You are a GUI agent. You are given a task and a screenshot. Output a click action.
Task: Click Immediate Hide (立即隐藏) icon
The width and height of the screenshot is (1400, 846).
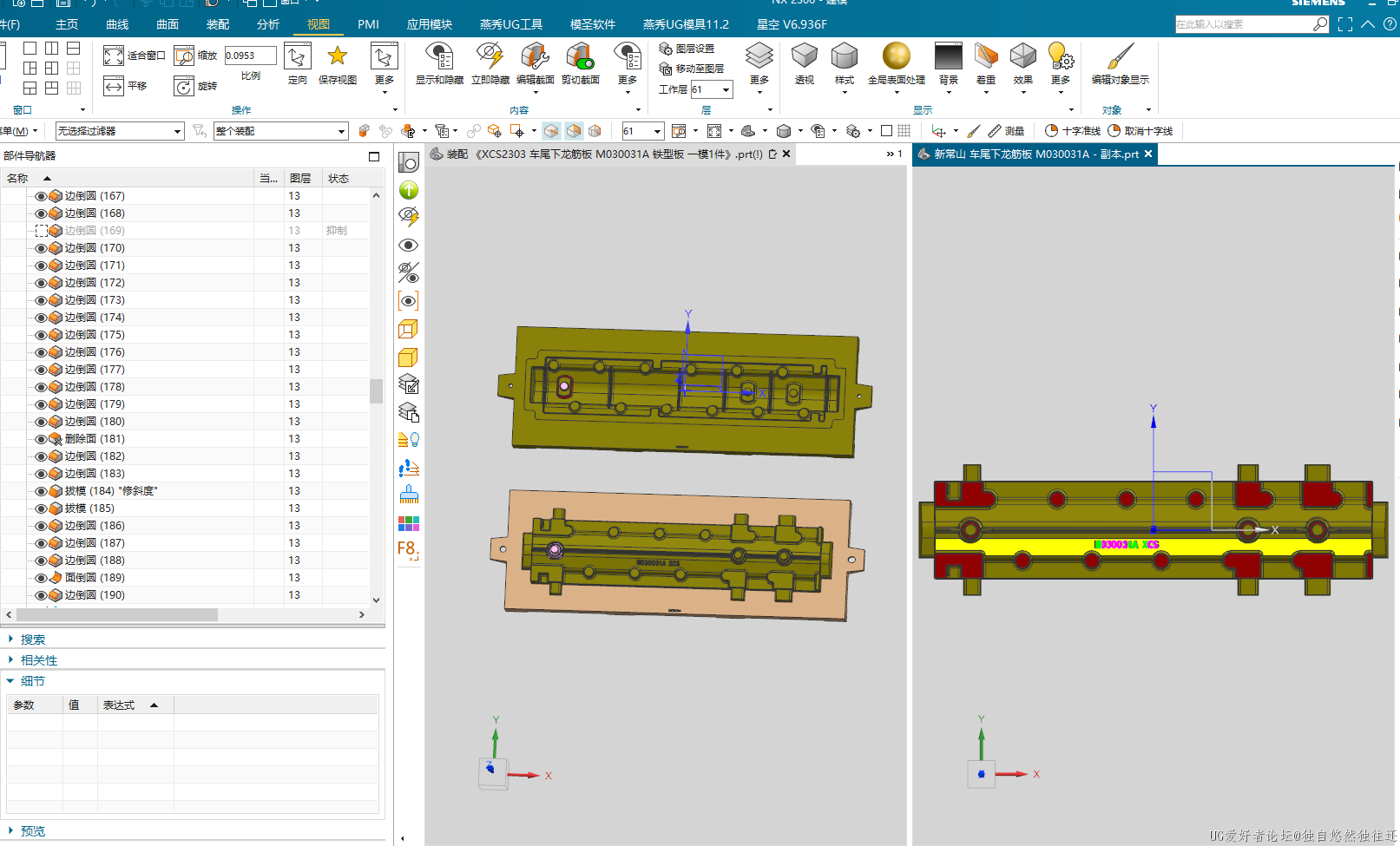pos(490,57)
